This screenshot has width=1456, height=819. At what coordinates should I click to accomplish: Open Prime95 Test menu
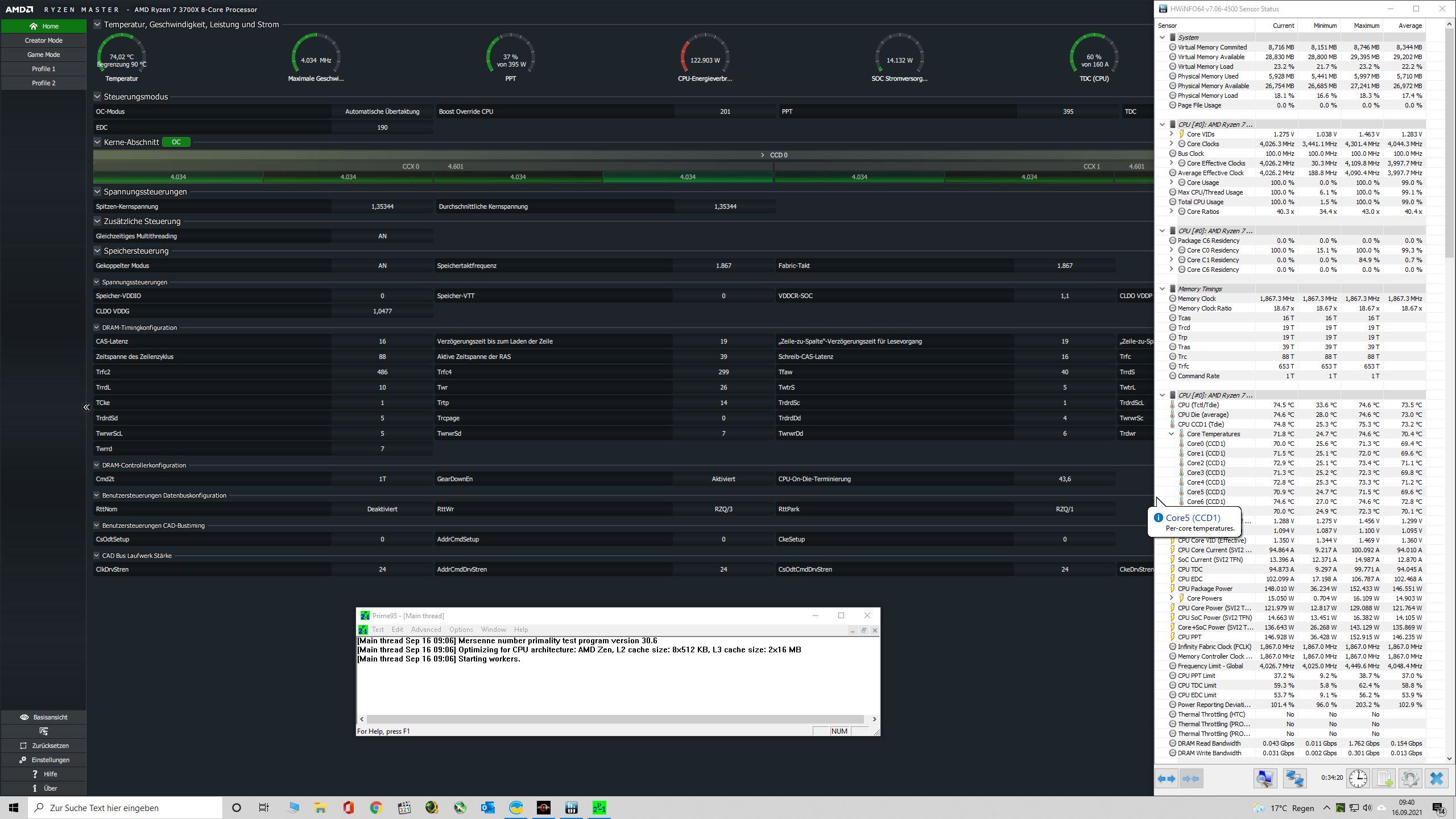pyautogui.click(x=378, y=630)
